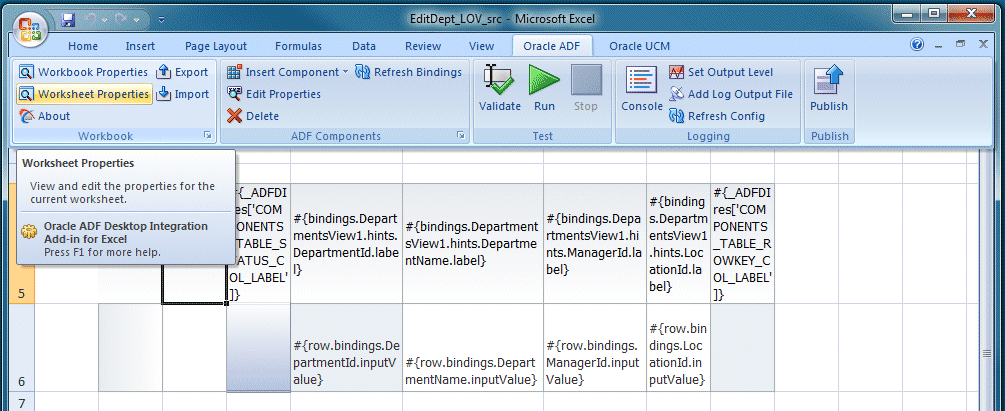Go to the Data ribbon tab
Image resolution: width=1005 pixels, height=411 pixels.
[364, 46]
